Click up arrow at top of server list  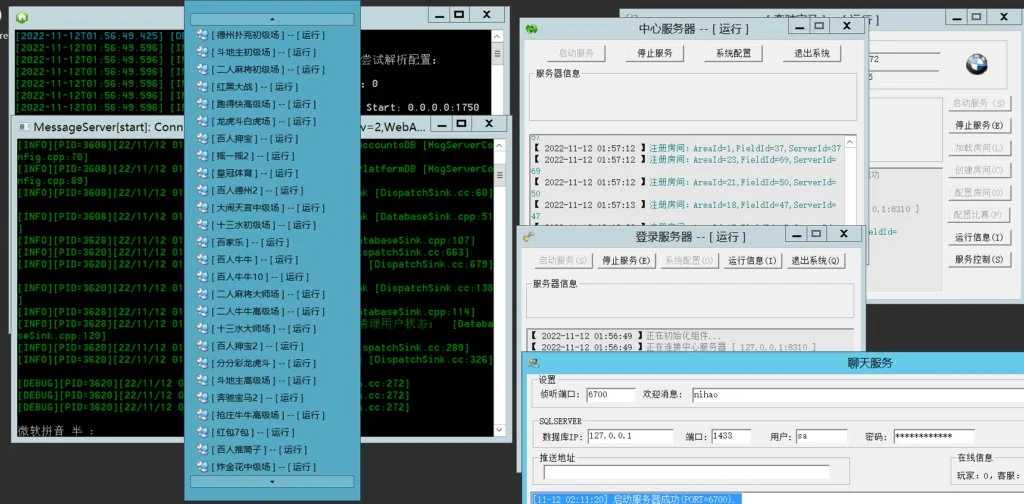[272, 20]
